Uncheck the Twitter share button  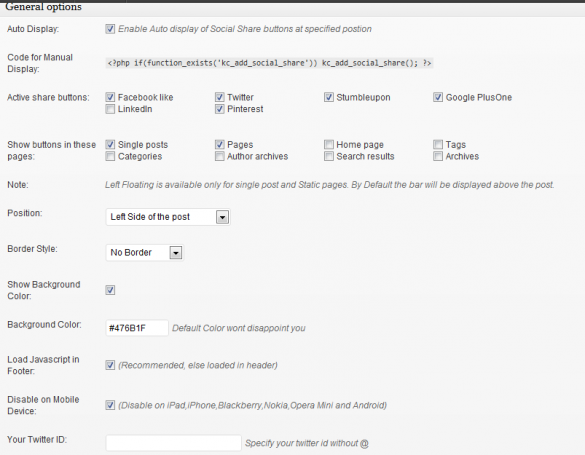click(219, 97)
